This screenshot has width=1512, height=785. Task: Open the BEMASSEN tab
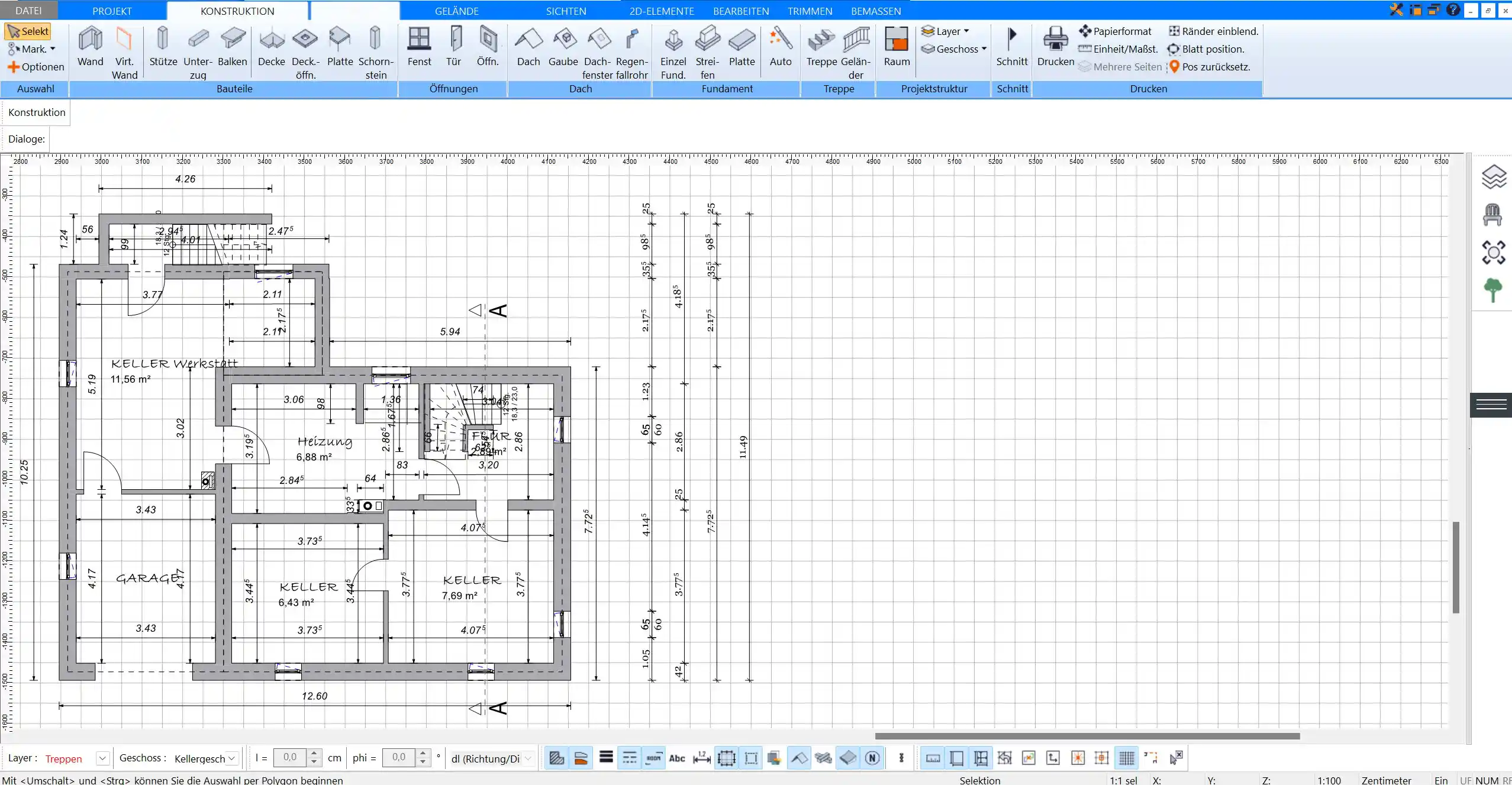tap(876, 11)
